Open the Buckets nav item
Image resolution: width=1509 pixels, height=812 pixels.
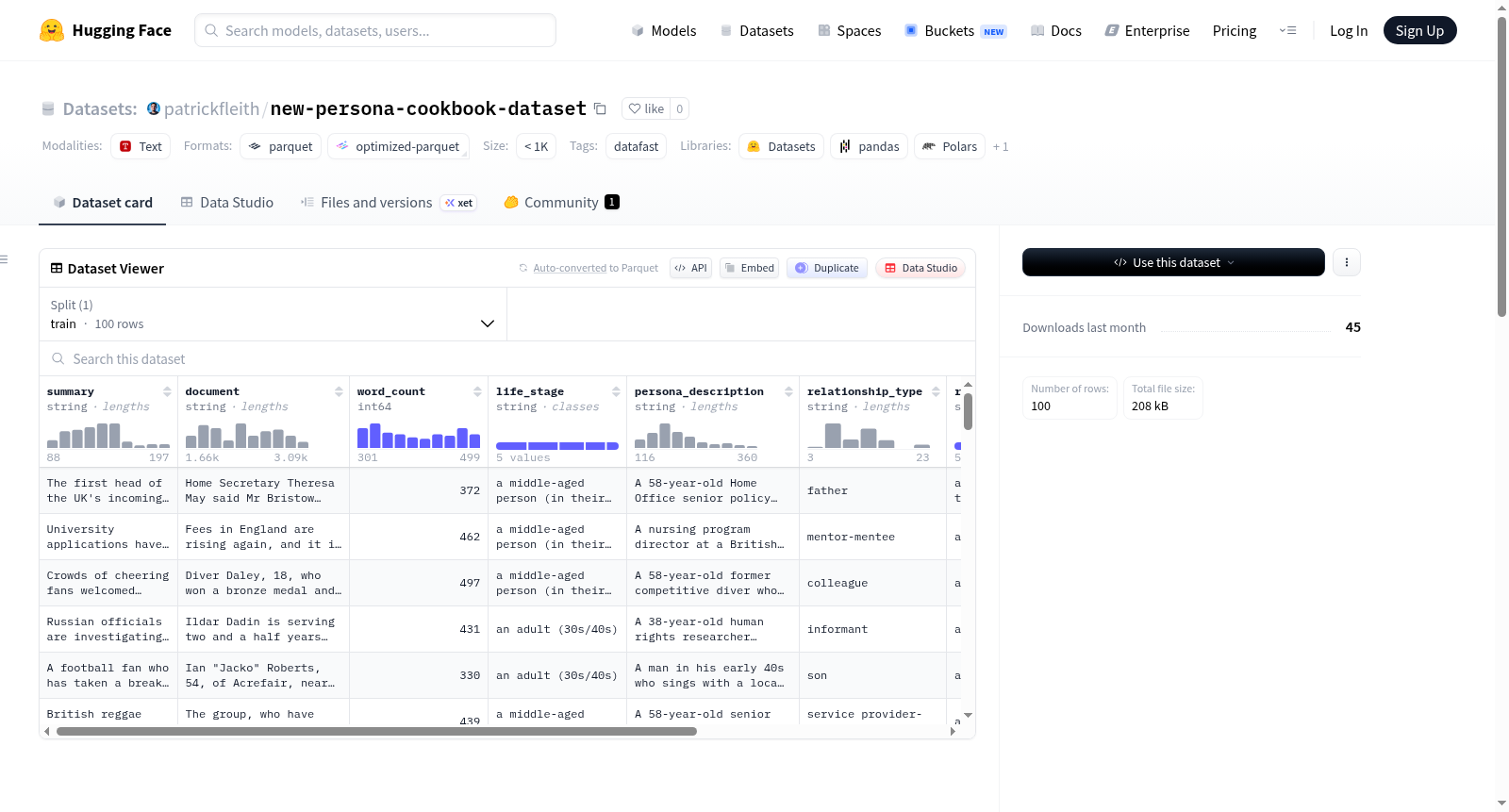(x=955, y=30)
